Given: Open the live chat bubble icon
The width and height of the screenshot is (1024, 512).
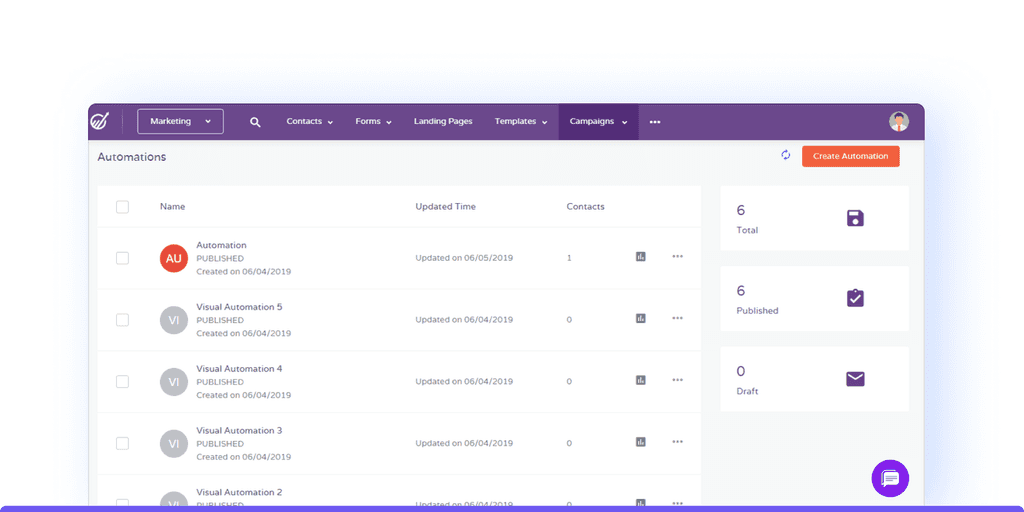Looking at the screenshot, I should click(x=890, y=479).
